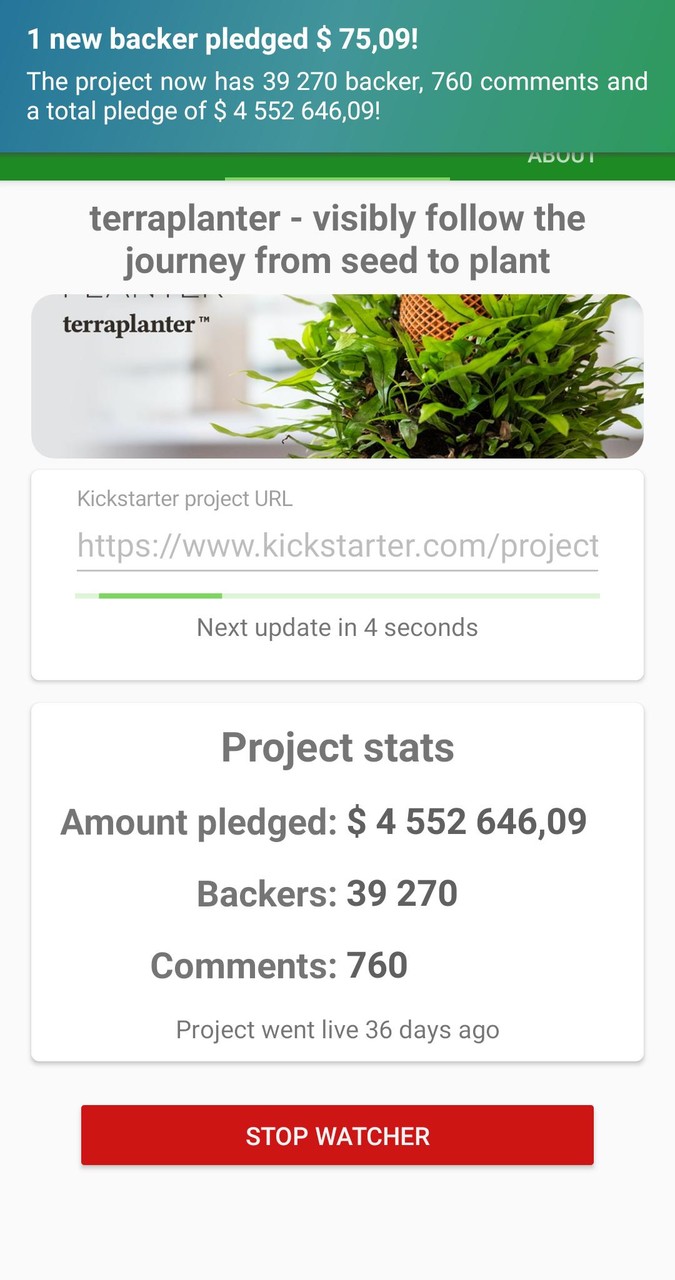Select the 'Amount pledged: $ 4 552 646,09' line

tap(325, 821)
